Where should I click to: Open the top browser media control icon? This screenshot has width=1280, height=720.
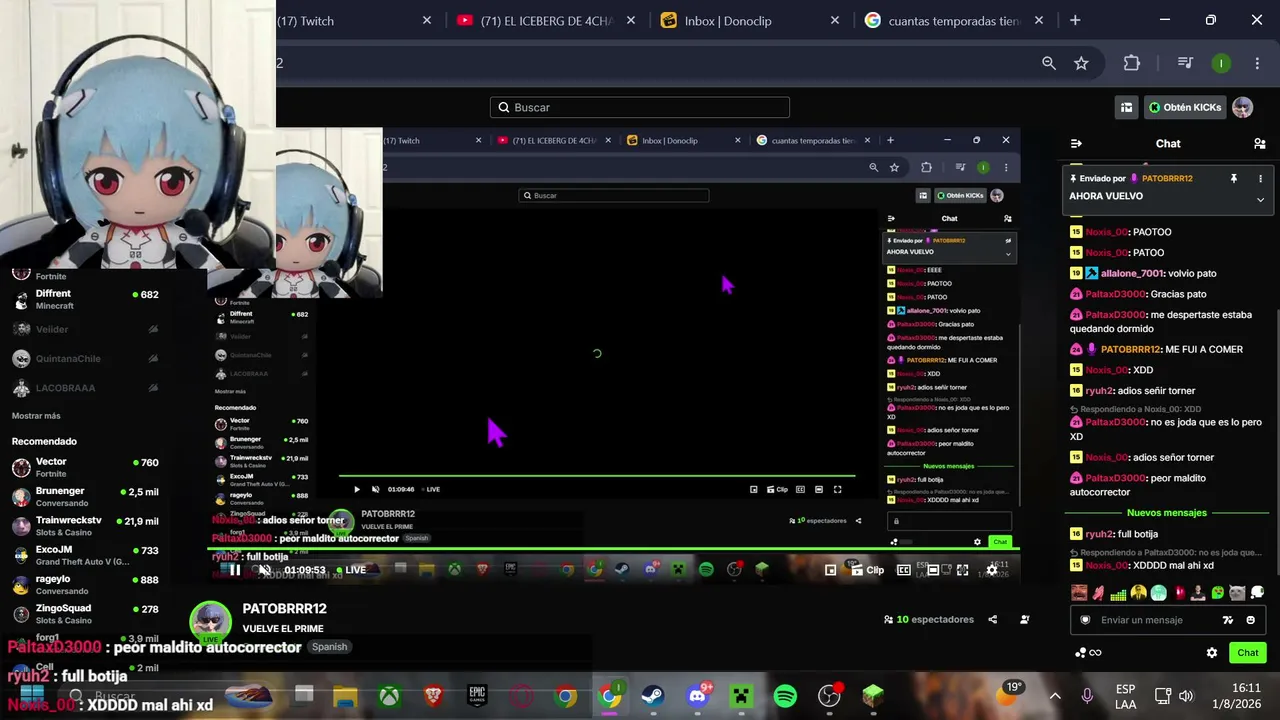[1185, 63]
